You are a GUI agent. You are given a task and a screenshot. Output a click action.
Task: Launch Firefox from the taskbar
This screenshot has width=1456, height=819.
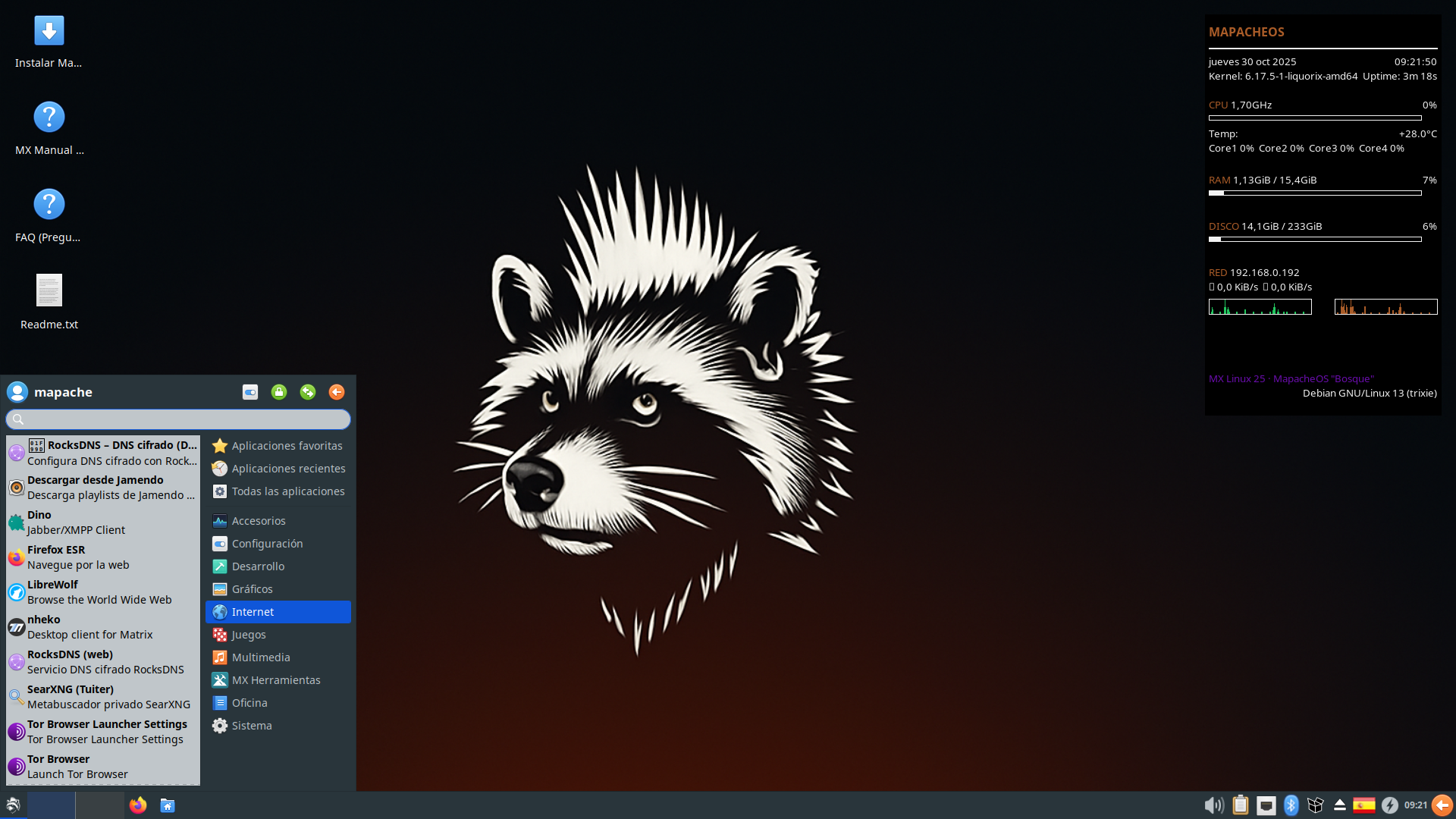pyautogui.click(x=138, y=805)
